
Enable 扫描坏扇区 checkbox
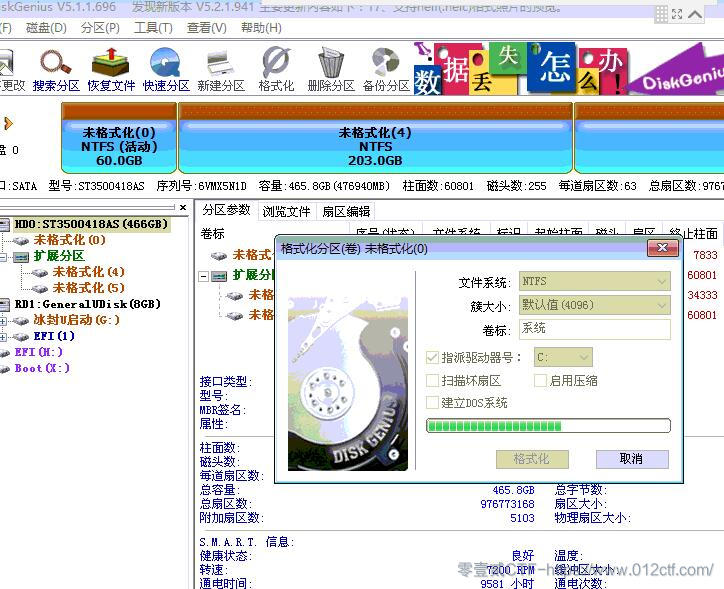click(x=432, y=380)
